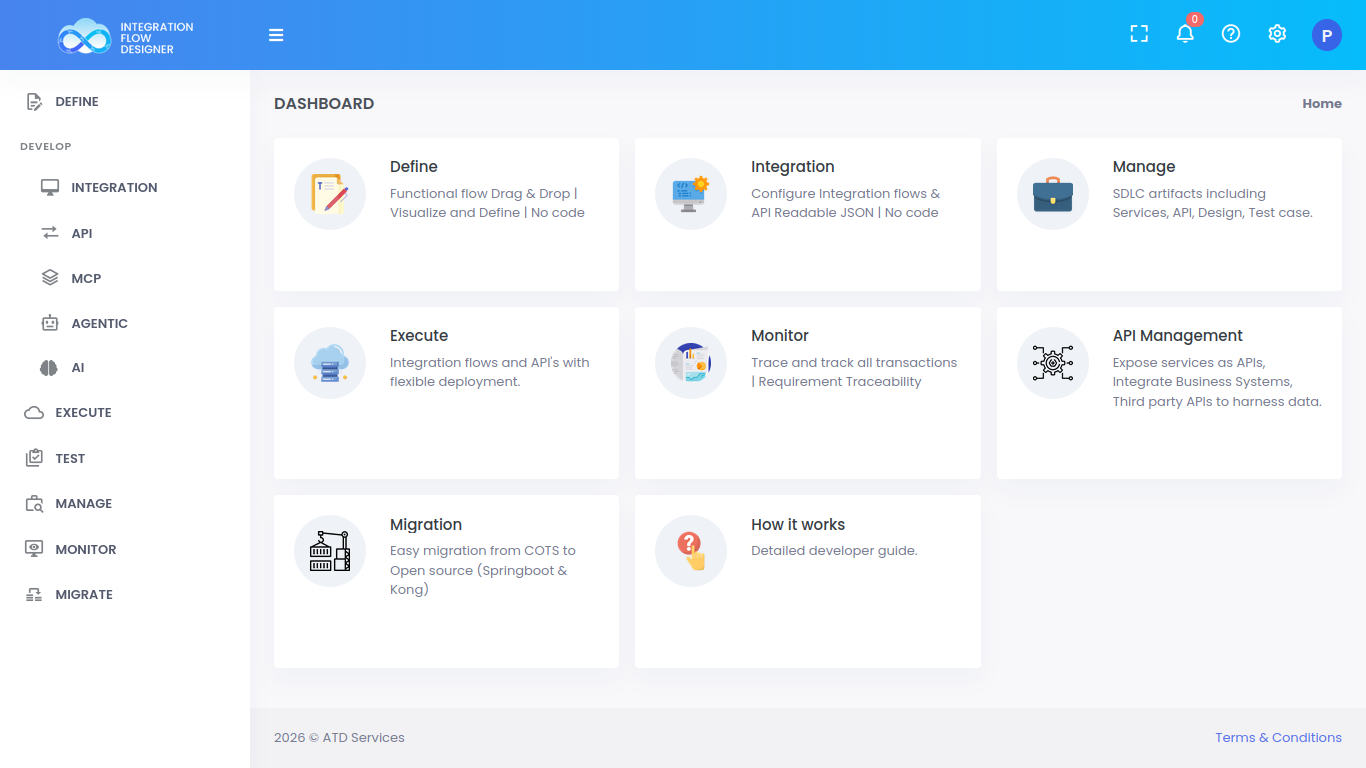Open the Terms & Conditions link
The width and height of the screenshot is (1366, 768).
pos(1278,738)
